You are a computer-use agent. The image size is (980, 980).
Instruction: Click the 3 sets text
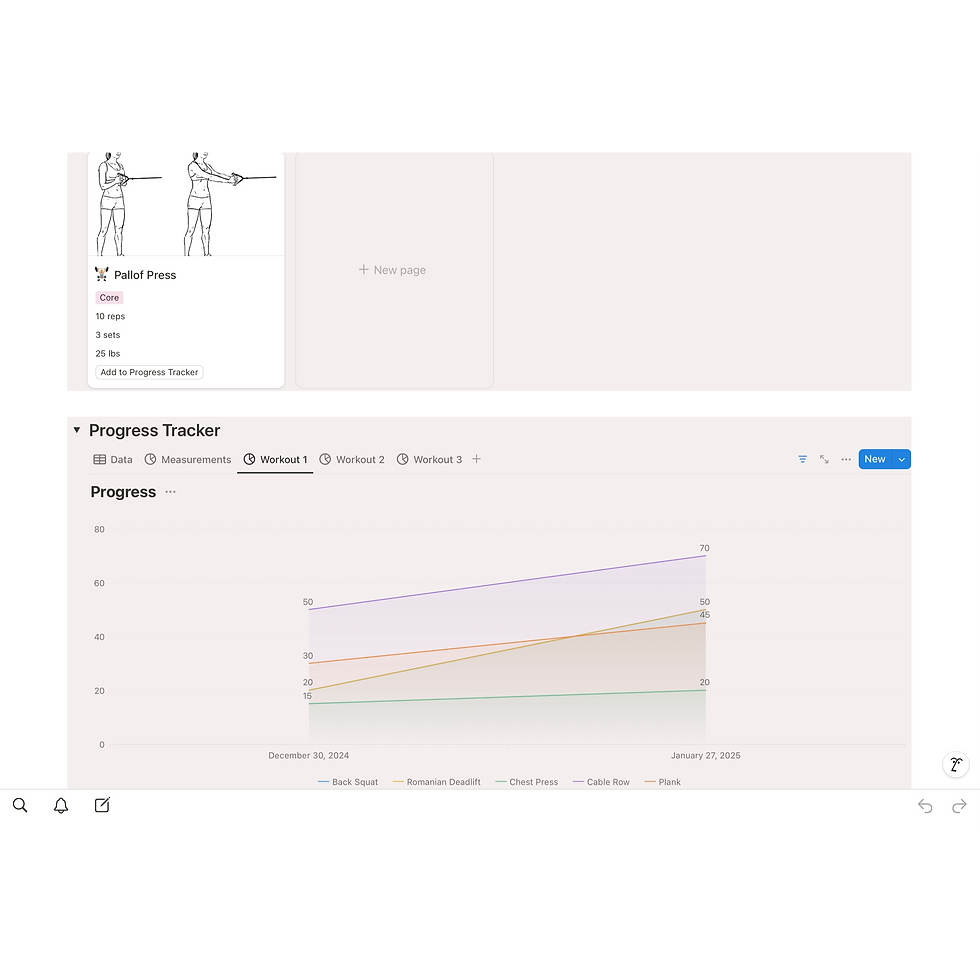108,335
